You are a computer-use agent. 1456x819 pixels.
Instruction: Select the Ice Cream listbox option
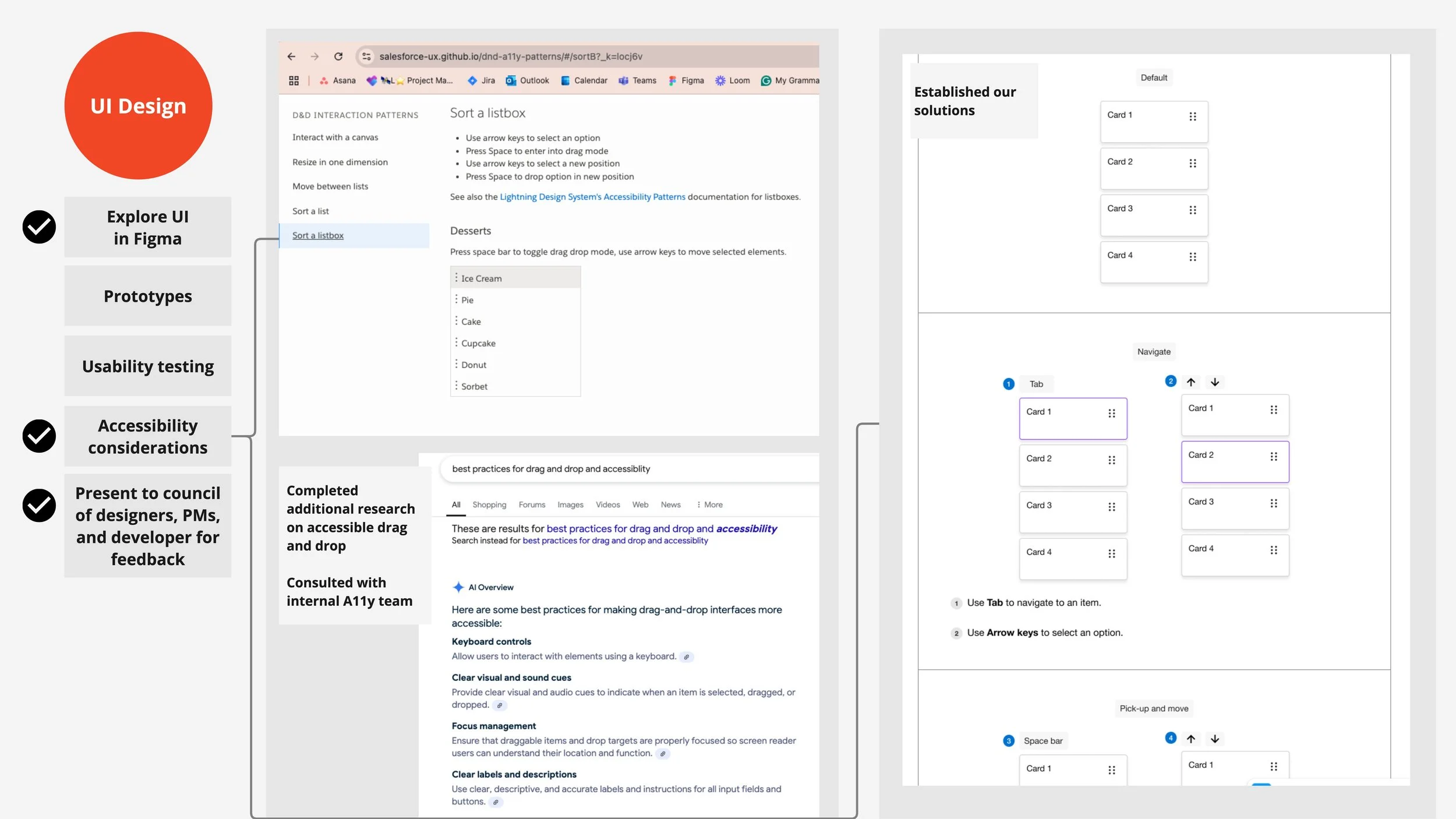click(x=481, y=278)
